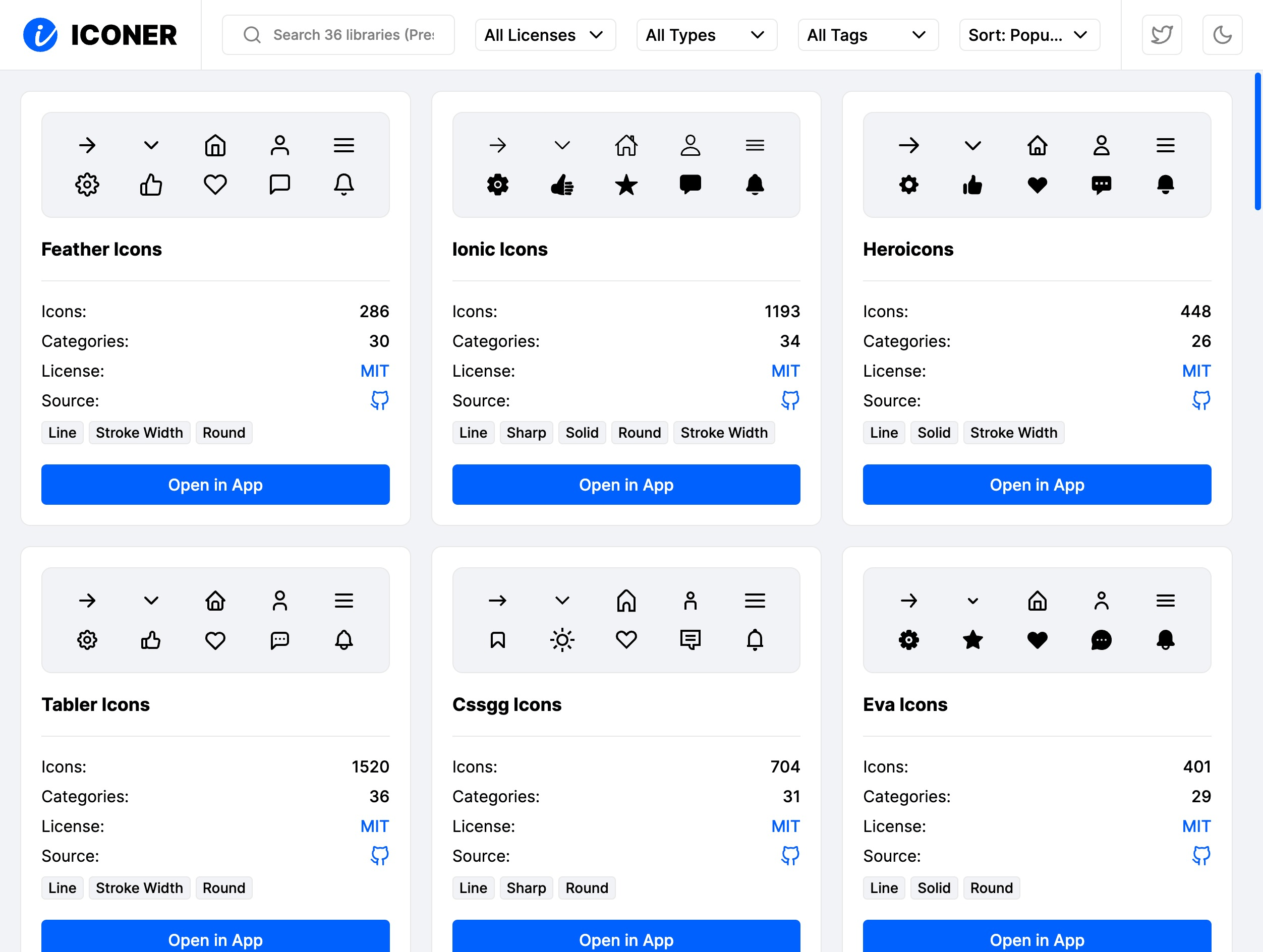Viewport: 1263px width, 952px height.
Task: Open Ionic Icons in App
Action: click(x=626, y=485)
